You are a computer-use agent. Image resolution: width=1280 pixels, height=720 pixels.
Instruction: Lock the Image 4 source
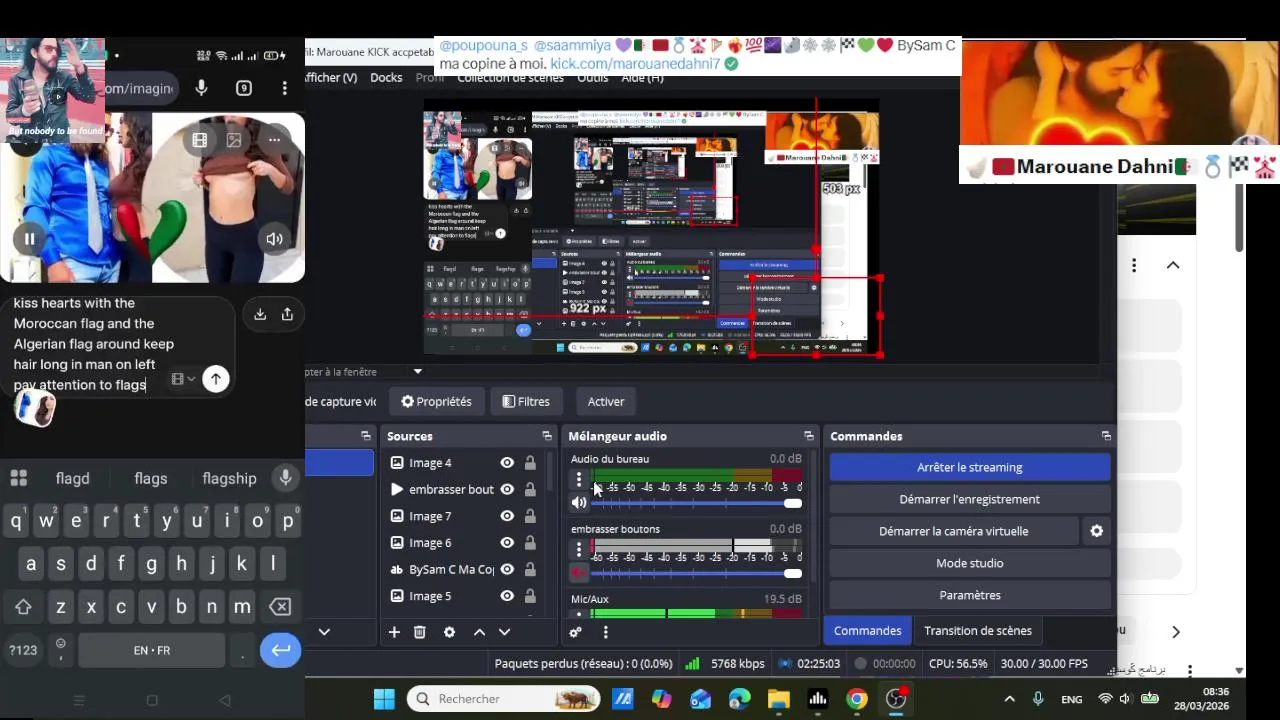point(530,463)
